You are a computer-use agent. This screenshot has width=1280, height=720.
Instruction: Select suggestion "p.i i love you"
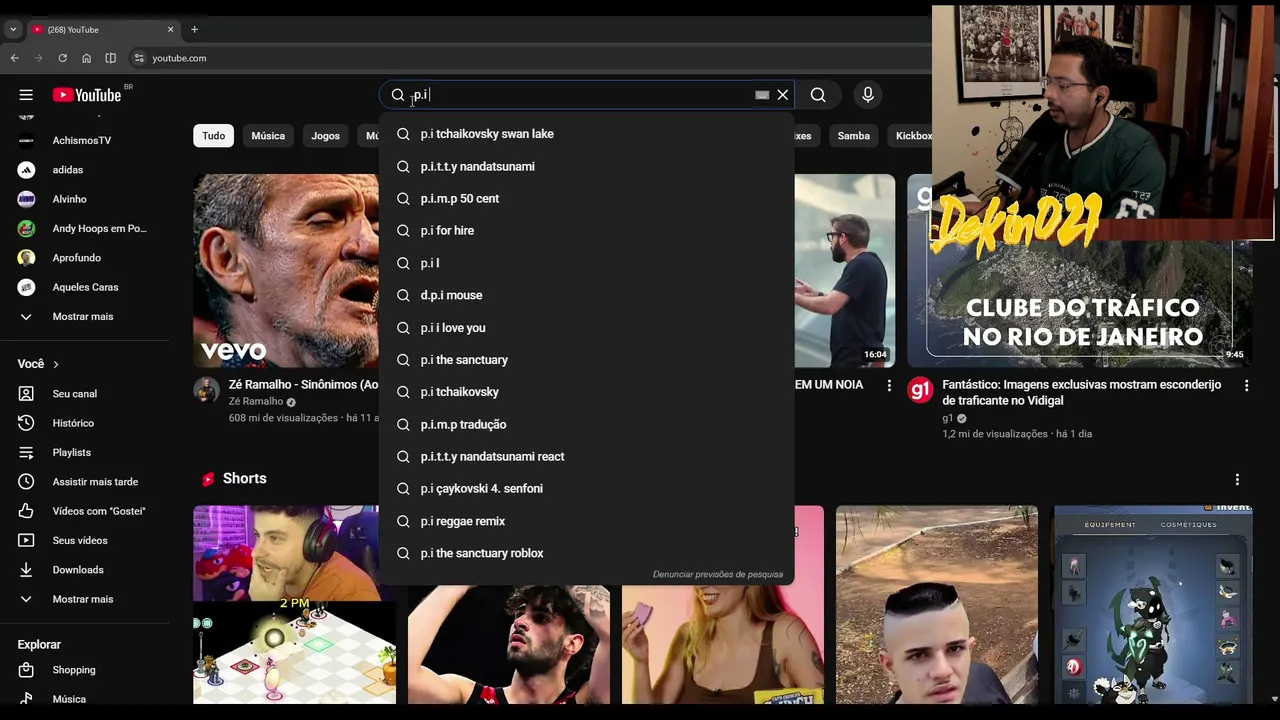point(587,327)
